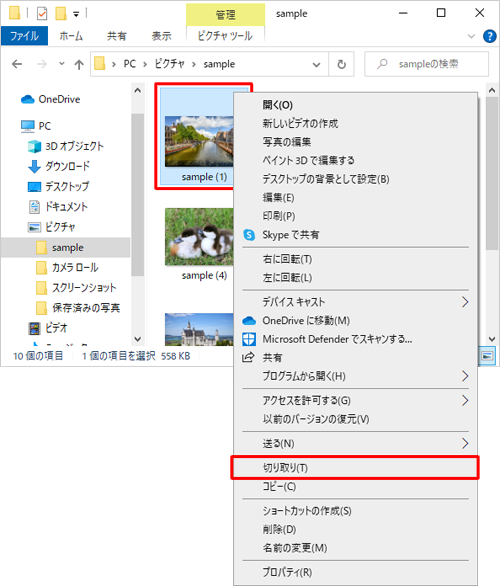The width and height of the screenshot is (500, 586).
Task: Choose OneDrive に移動(M)
Action: point(355,321)
